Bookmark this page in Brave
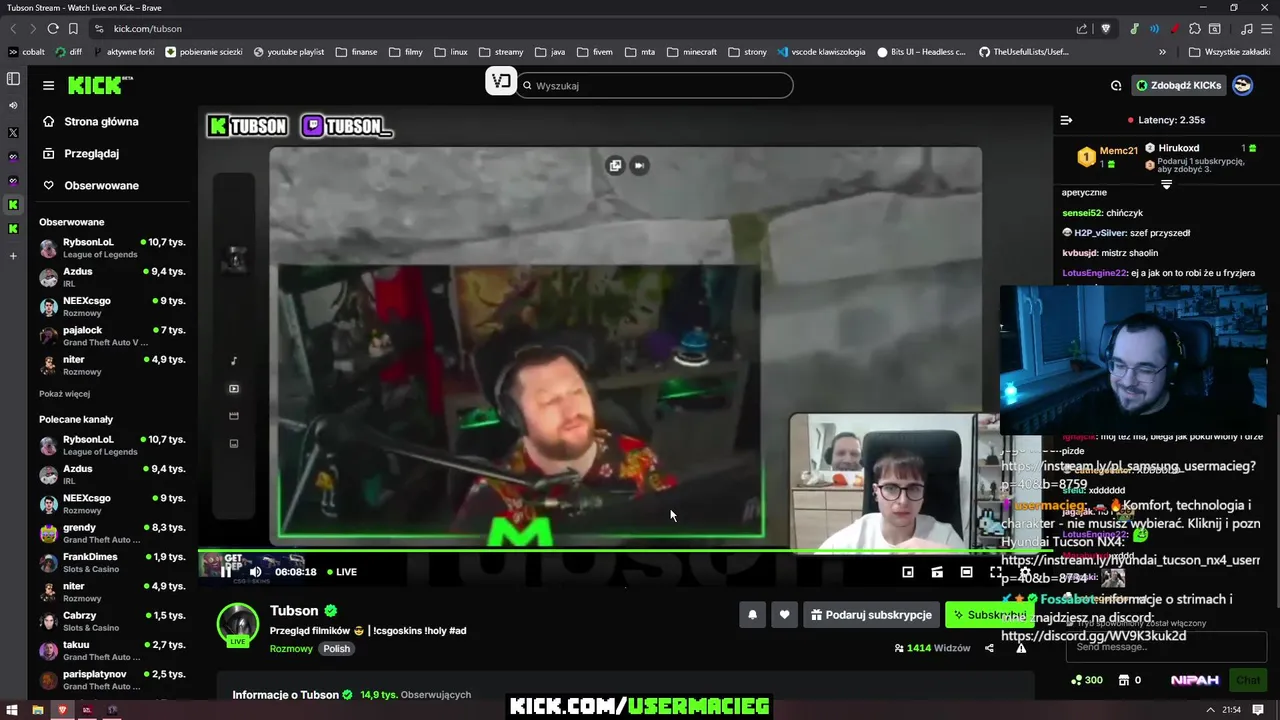The width and height of the screenshot is (1280, 720). (73, 29)
